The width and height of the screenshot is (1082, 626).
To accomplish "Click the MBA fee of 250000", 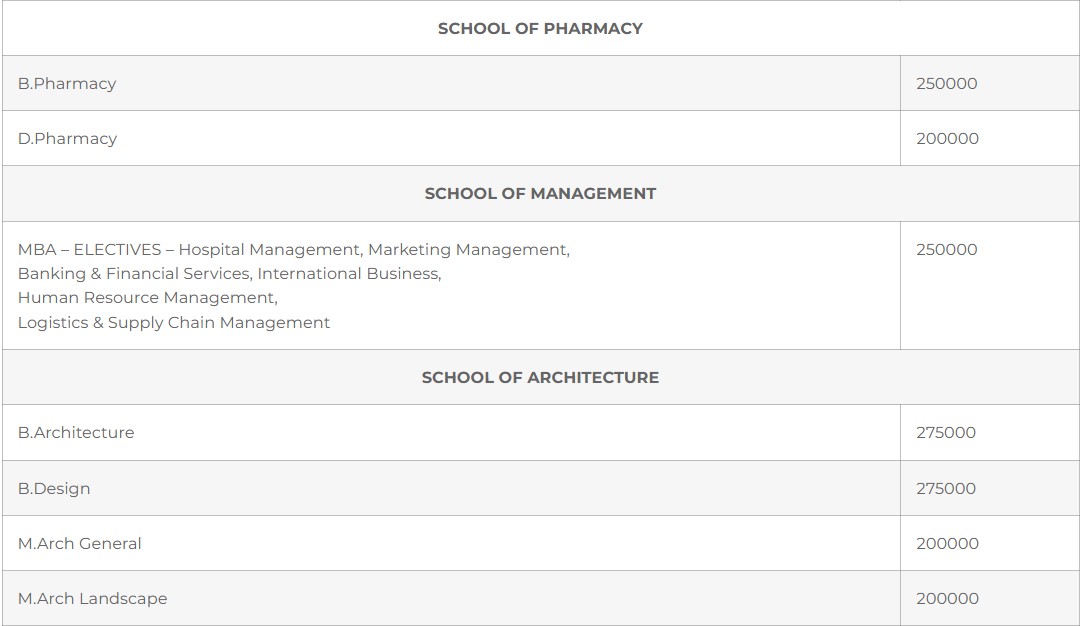I will coord(946,250).
